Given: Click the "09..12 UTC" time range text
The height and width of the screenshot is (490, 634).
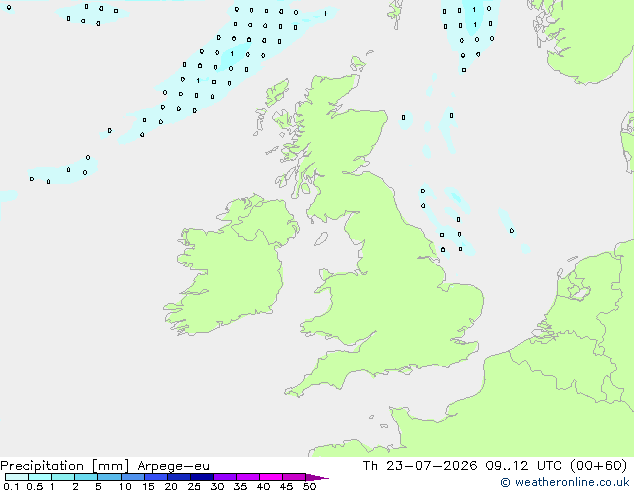Looking at the screenshot, I should (x=524, y=466).
